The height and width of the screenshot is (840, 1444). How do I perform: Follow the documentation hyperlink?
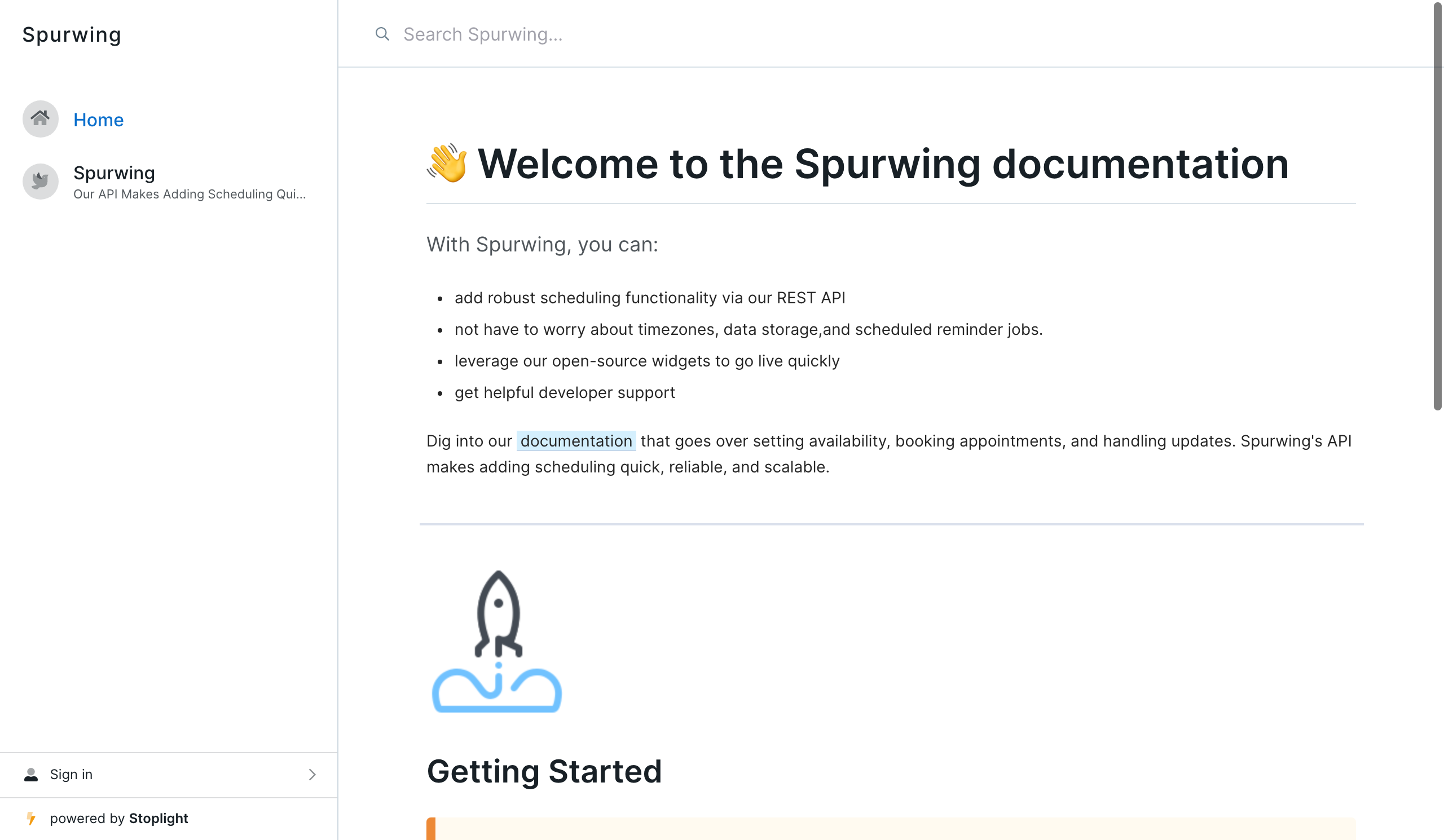(x=576, y=441)
